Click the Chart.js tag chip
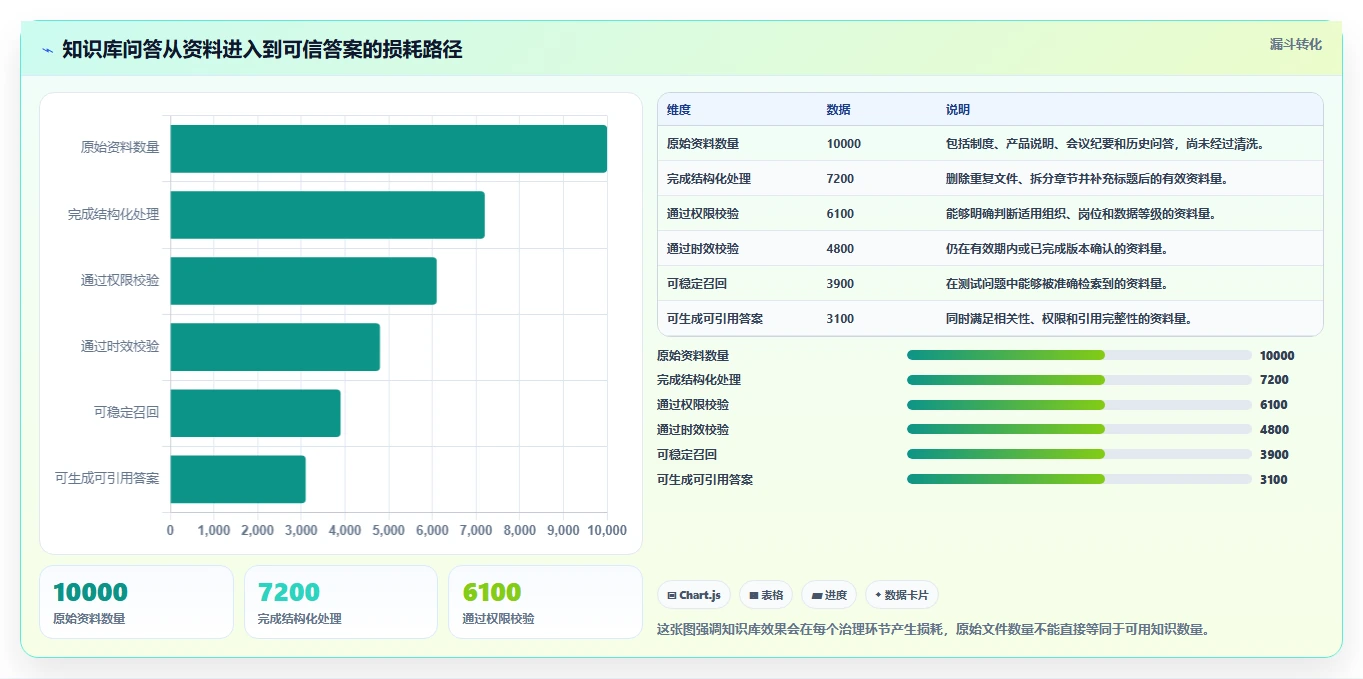The height and width of the screenshot is (679, 1363). click(x=694, y=595)
